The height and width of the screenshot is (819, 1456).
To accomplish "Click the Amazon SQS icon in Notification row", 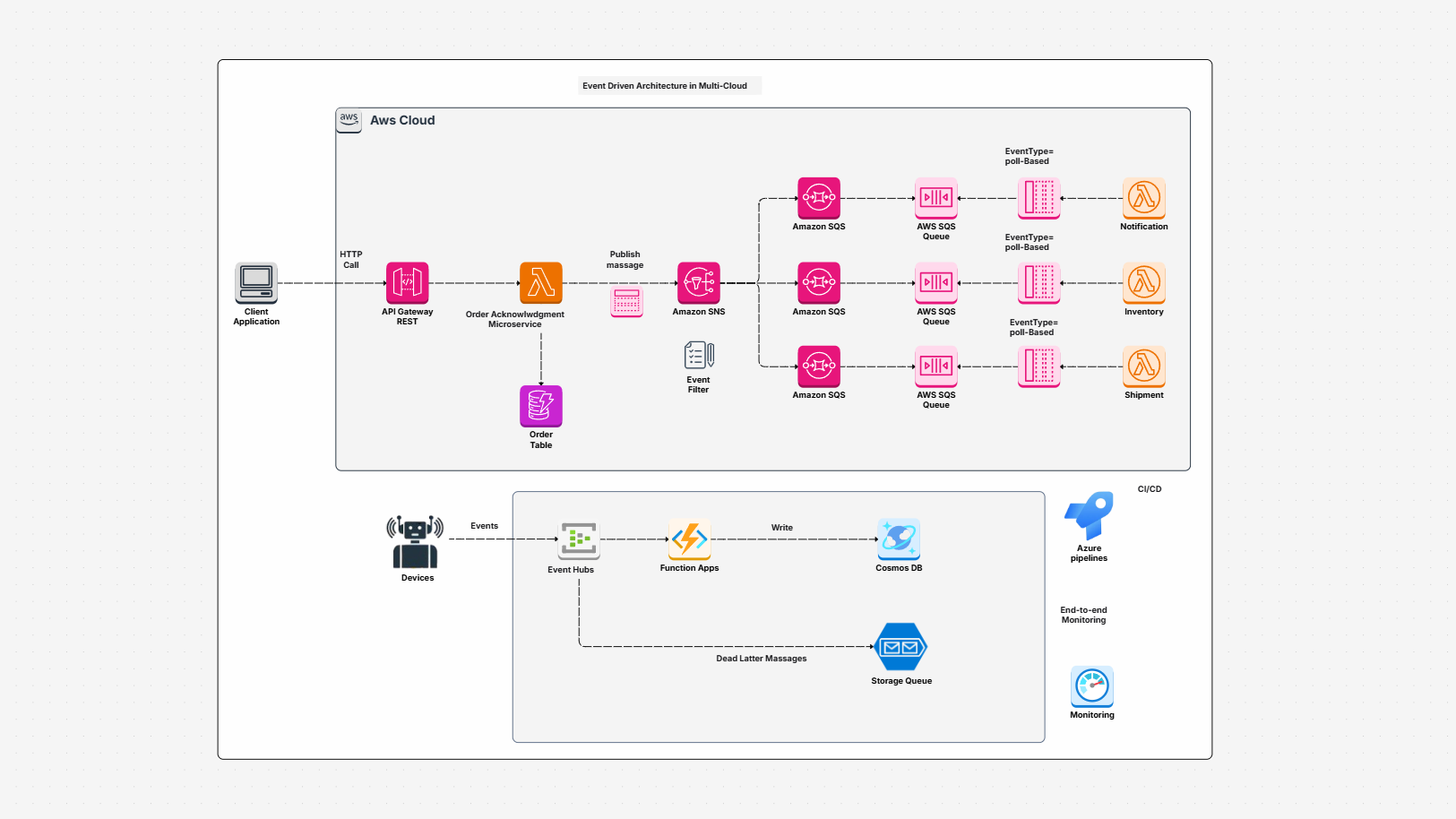I will coord(819,198).
